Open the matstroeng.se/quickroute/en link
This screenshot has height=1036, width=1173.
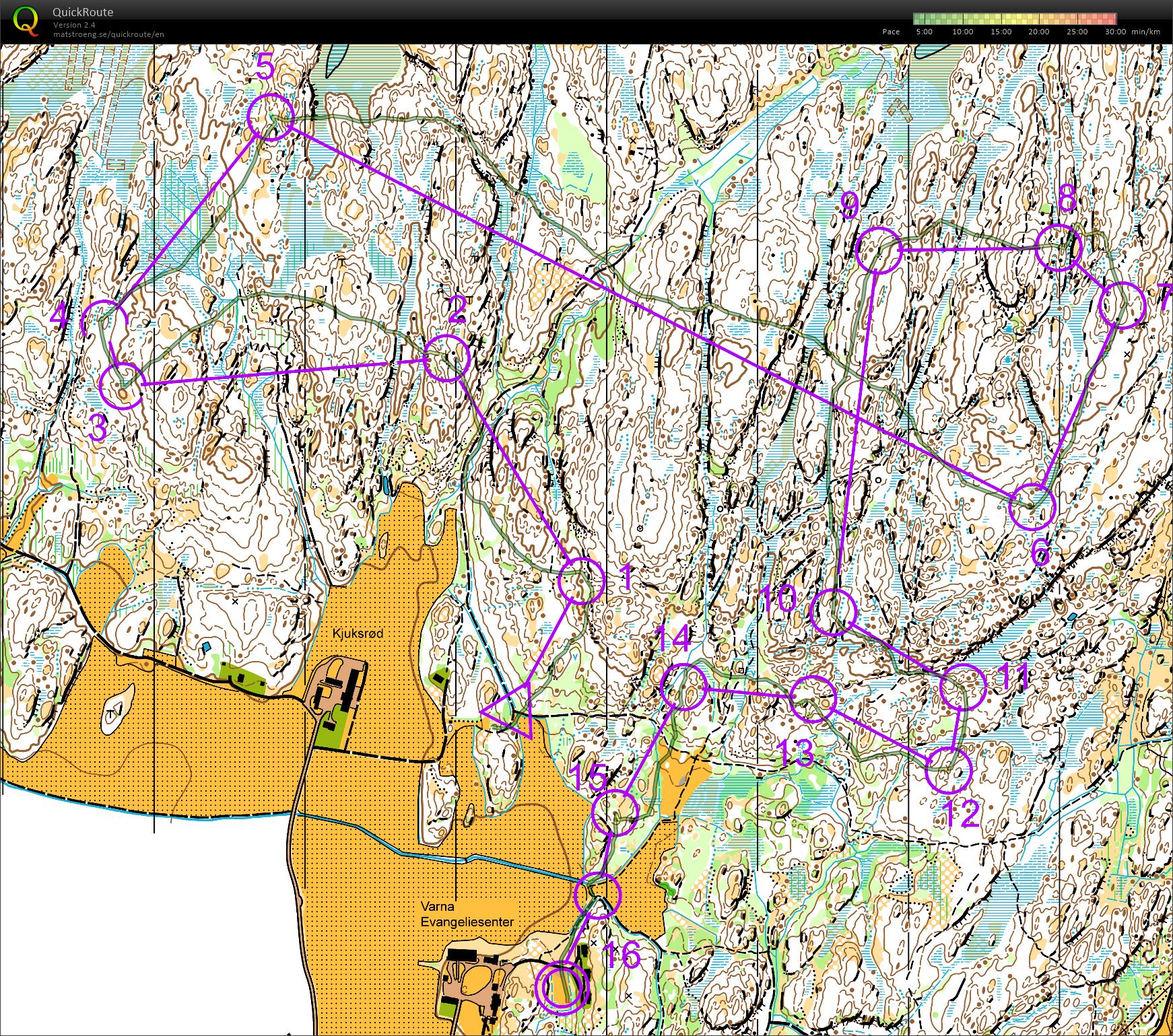108,34
